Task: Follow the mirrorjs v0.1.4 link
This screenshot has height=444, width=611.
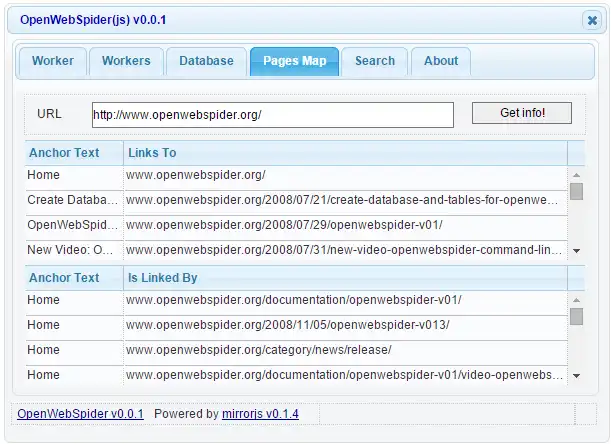Action: pos(260,414)
